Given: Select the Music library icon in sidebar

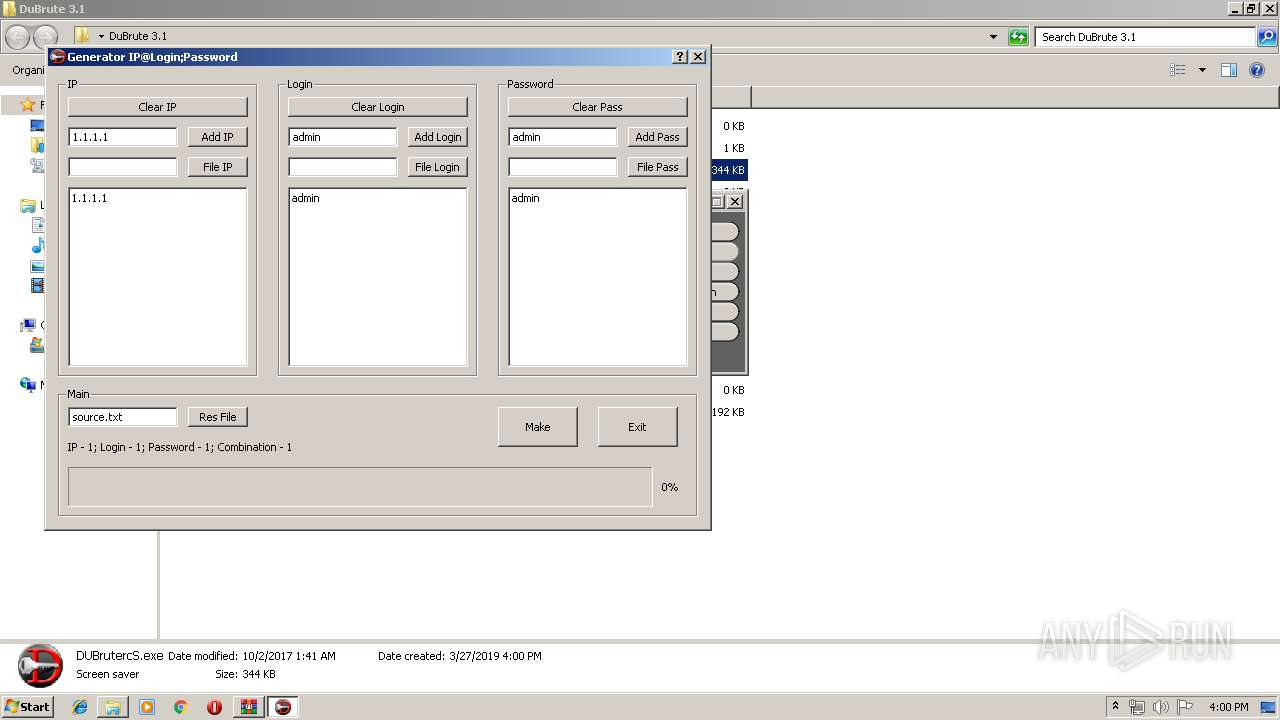Looking at the screenshot, I should [38, 246].
